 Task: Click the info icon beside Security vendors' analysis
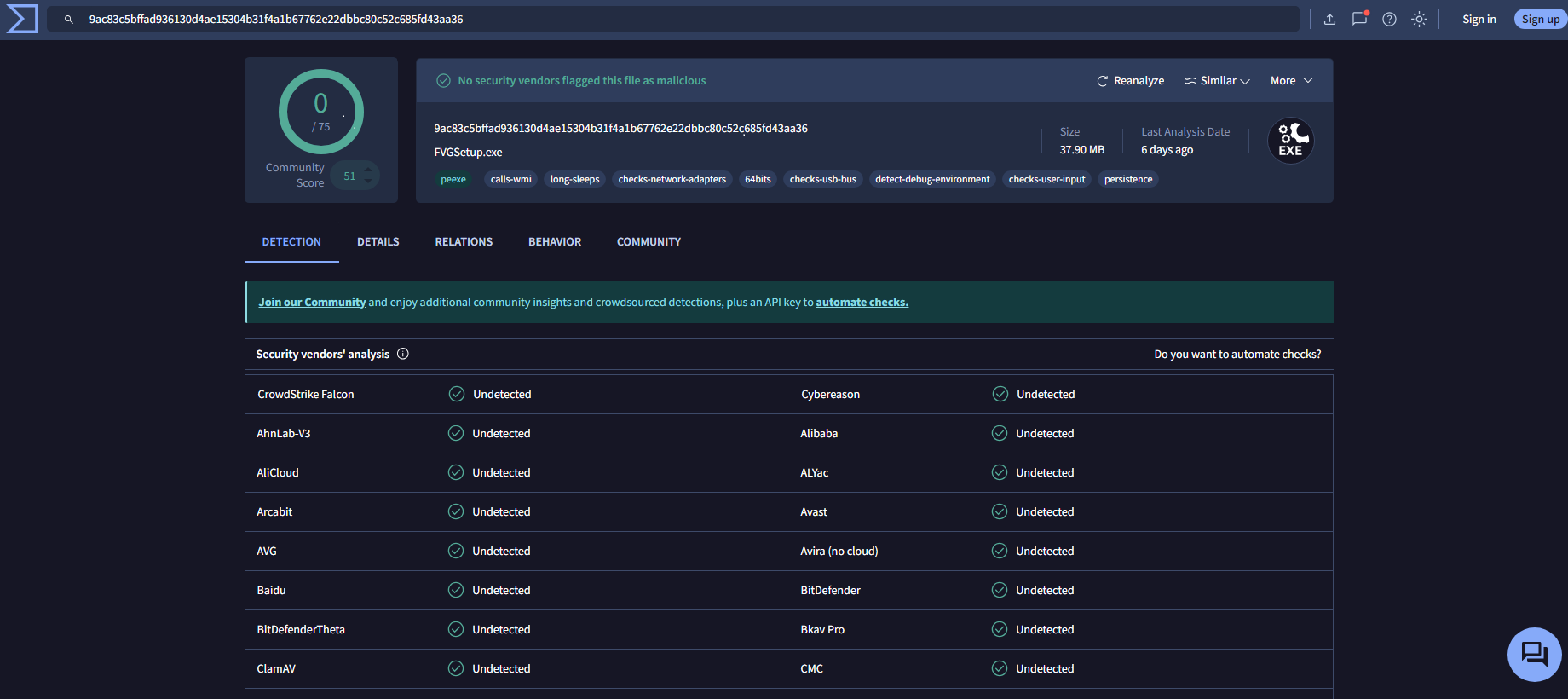pos(403,354)
